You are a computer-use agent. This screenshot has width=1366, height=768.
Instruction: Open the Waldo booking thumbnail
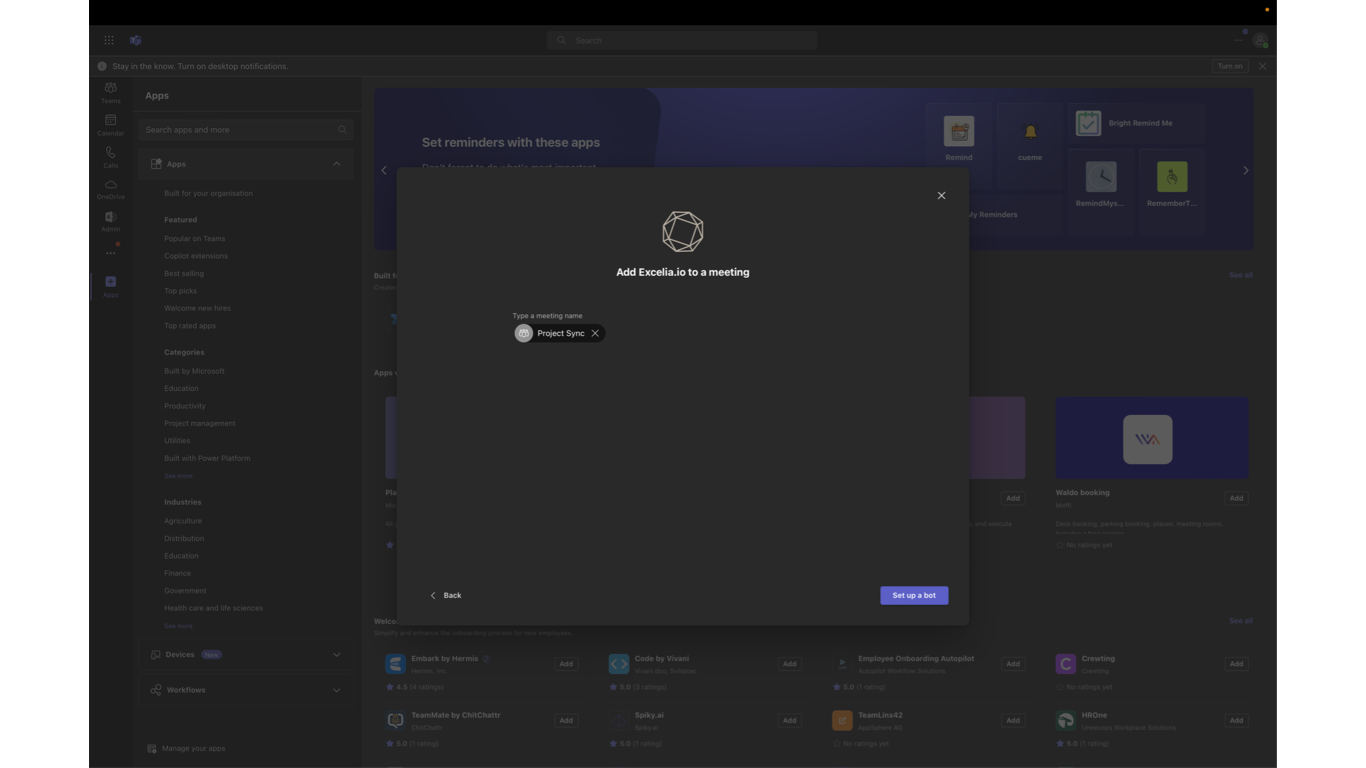pyautogui.click(x=1152, y=438)
